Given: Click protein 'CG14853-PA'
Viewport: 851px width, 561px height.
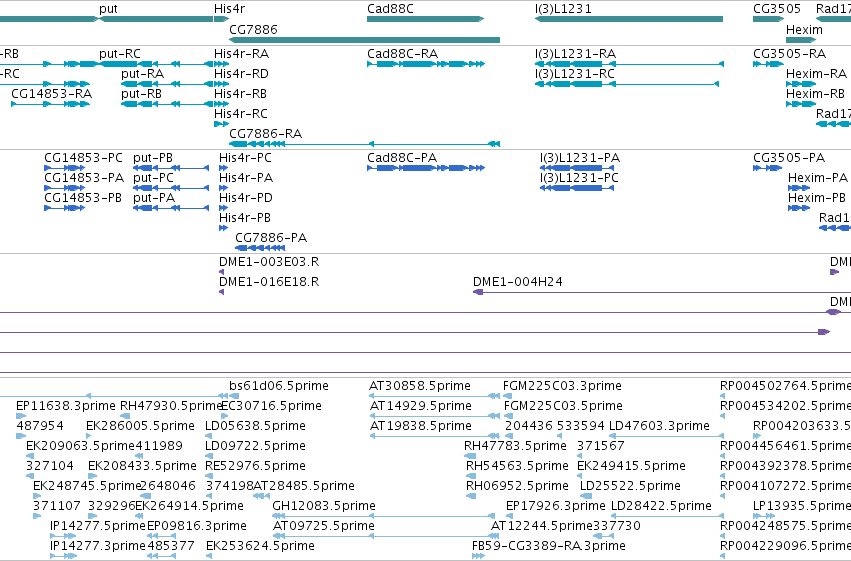Looking at the screenshot, I should coord(84,178).
